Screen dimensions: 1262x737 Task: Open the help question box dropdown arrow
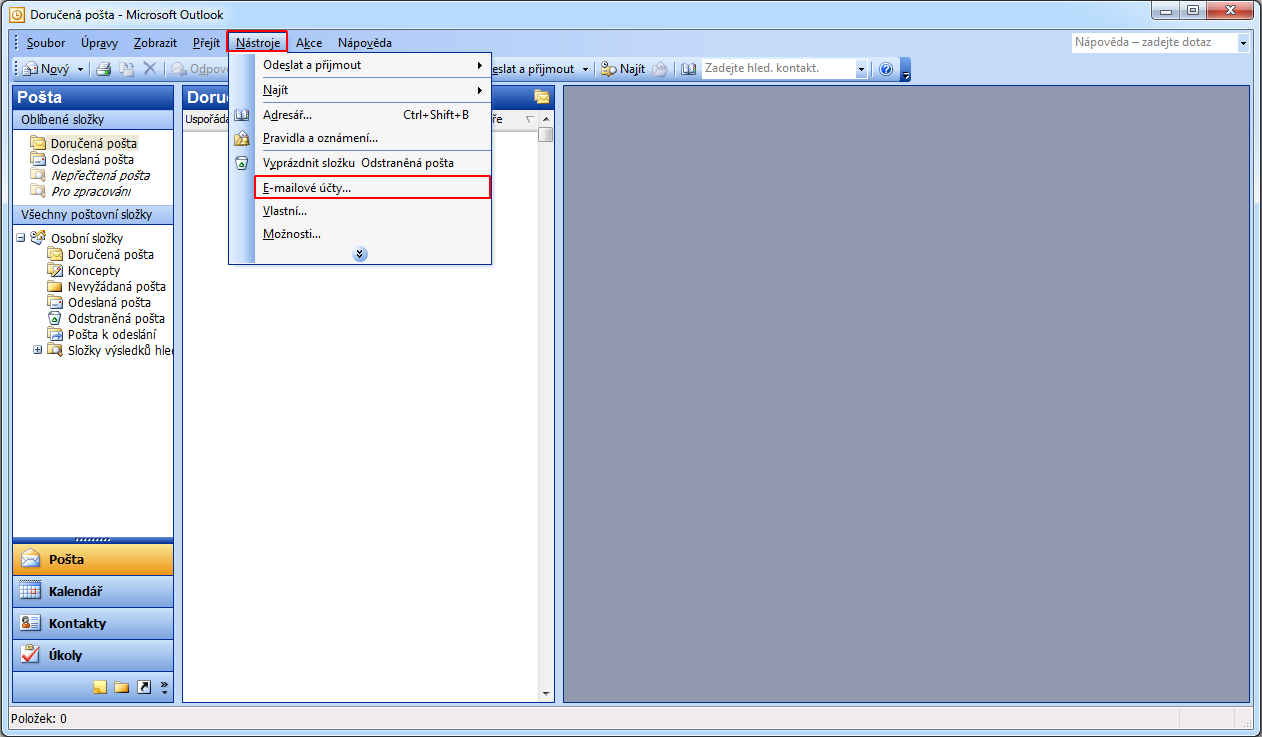pyautogui.click(x=1243, y=43)
